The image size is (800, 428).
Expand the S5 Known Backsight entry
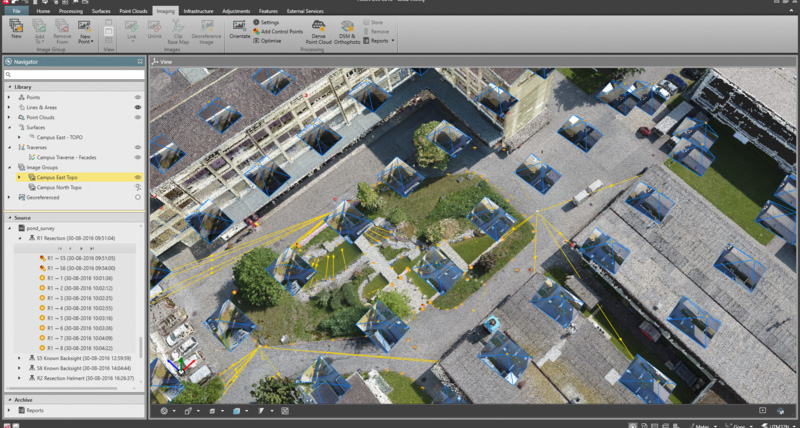tap(20, 356)
